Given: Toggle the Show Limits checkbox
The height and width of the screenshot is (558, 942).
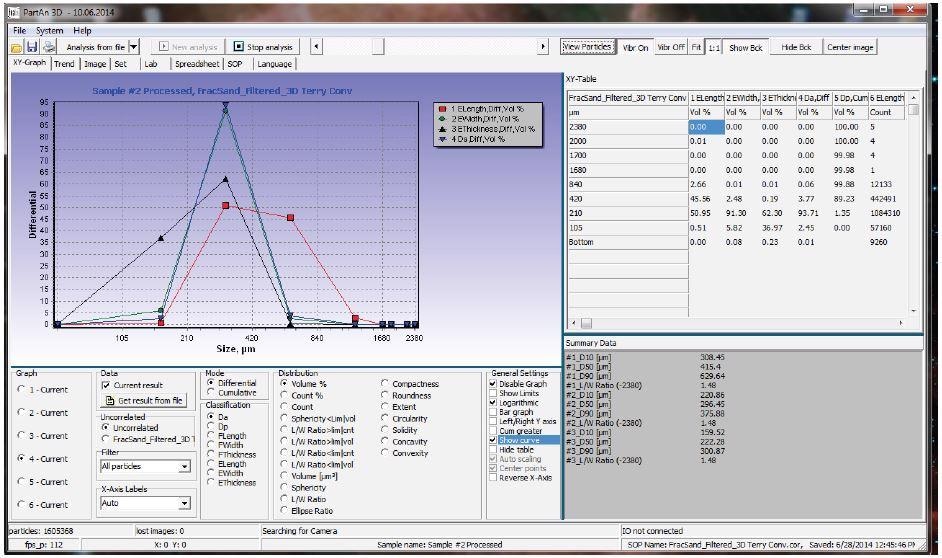Looking at the screenshot, I should click(x=493, y=393).
